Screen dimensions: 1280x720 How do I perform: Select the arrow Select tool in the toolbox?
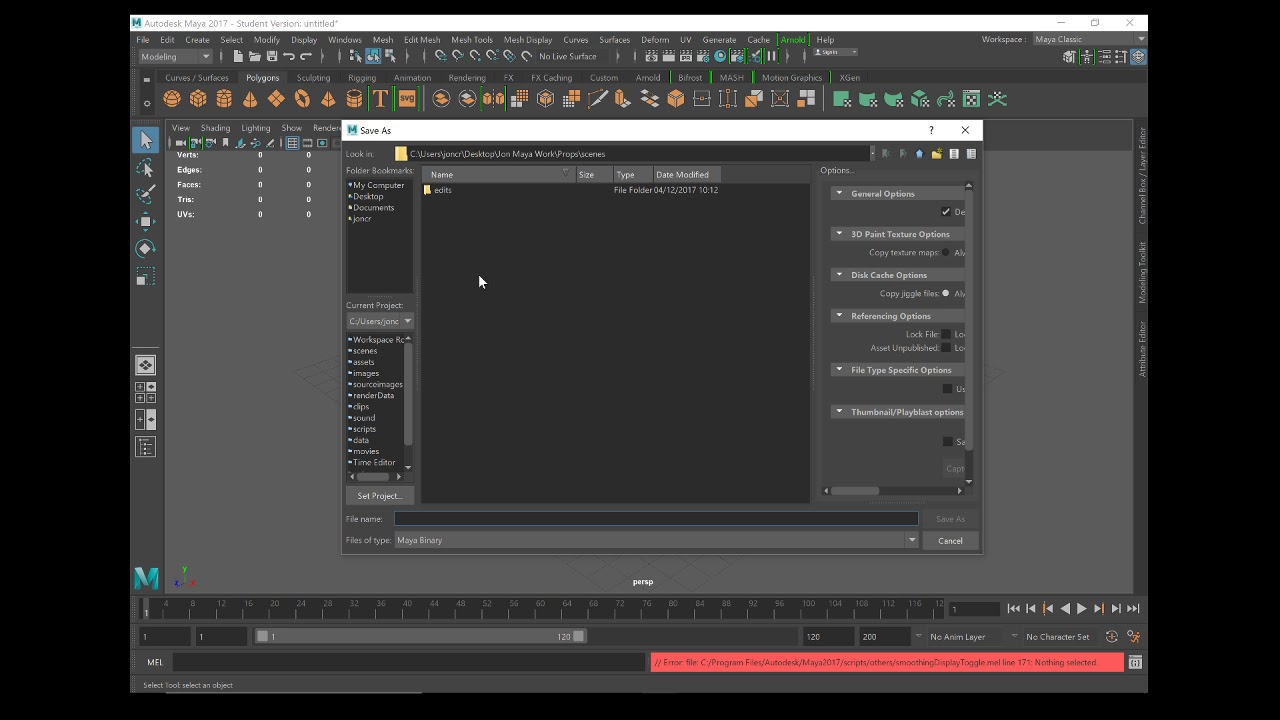145,140
